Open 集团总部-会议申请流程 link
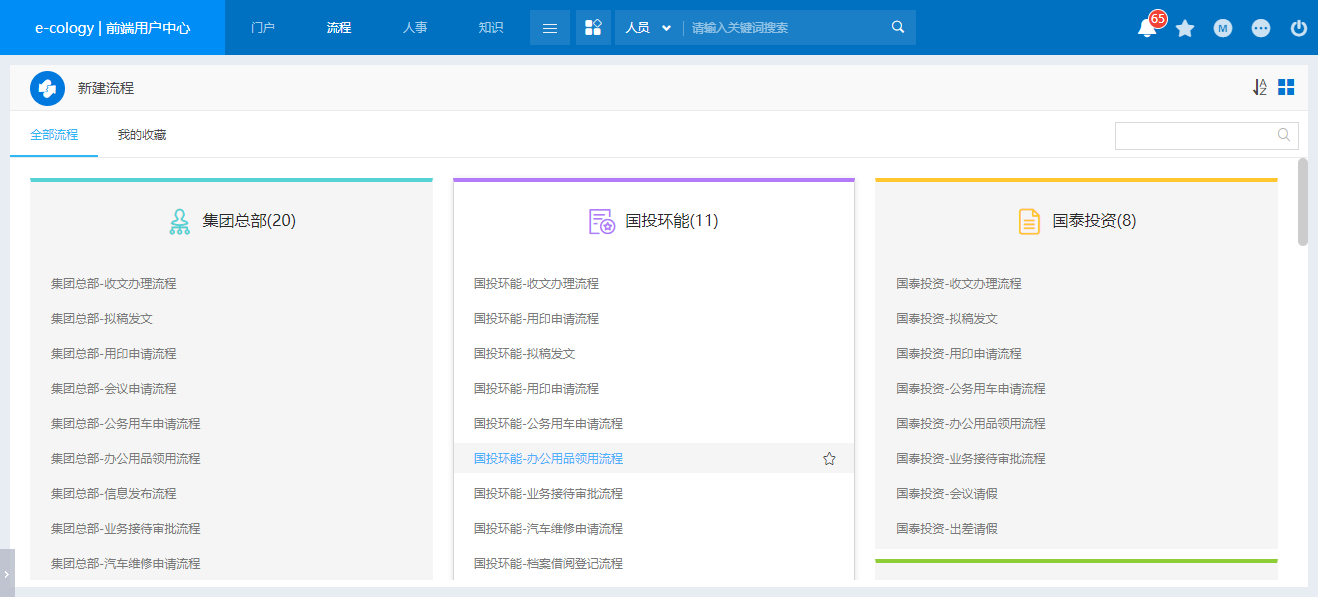The height and width of the screenshot is (597, 1318). (x=113, y=389)
